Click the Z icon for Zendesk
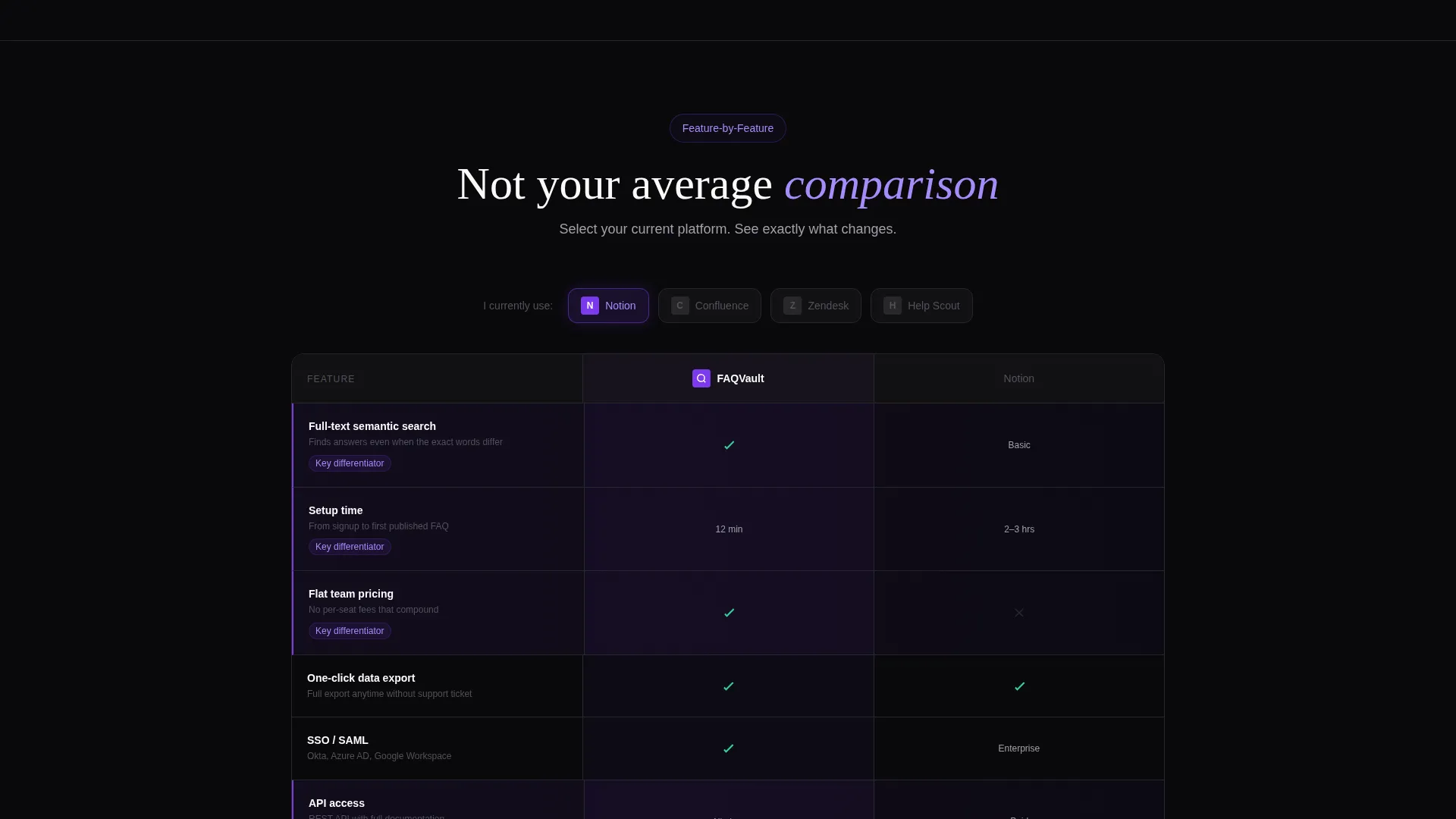The image size is (1456, 819). click(792, 306)
